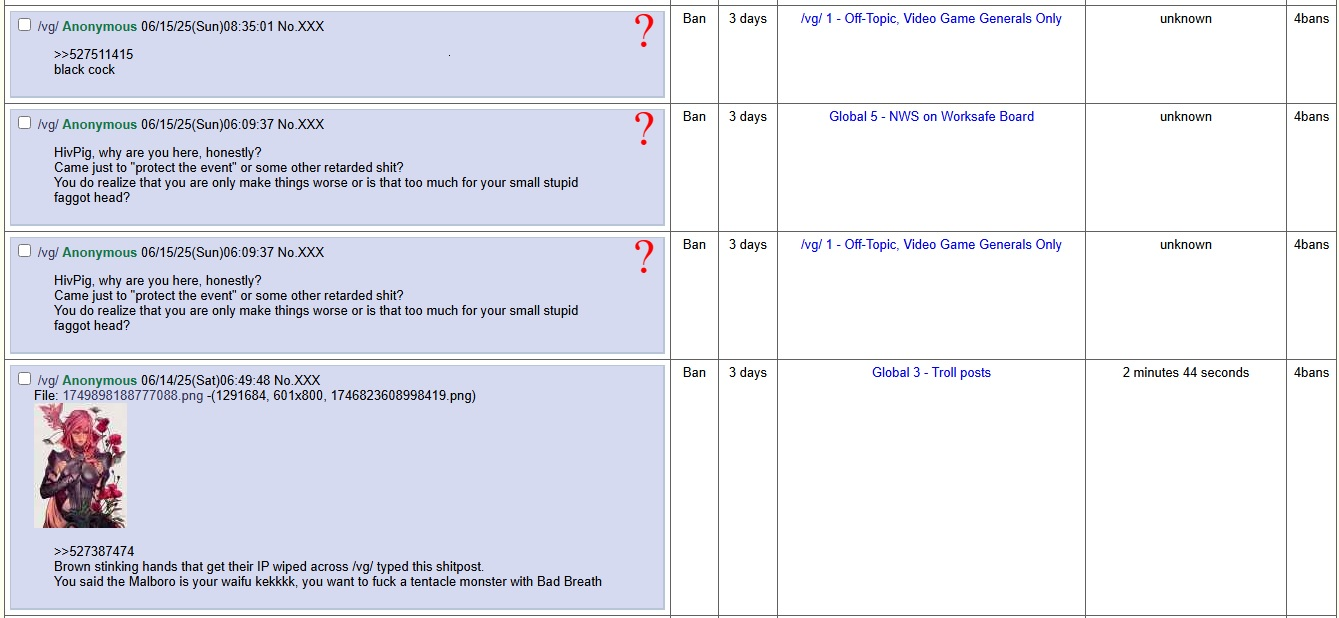Screen dimensions: 1339x618
Task: Click the No.XXX post number on the 08:35:01 post
Action: (x=300, y=27)
